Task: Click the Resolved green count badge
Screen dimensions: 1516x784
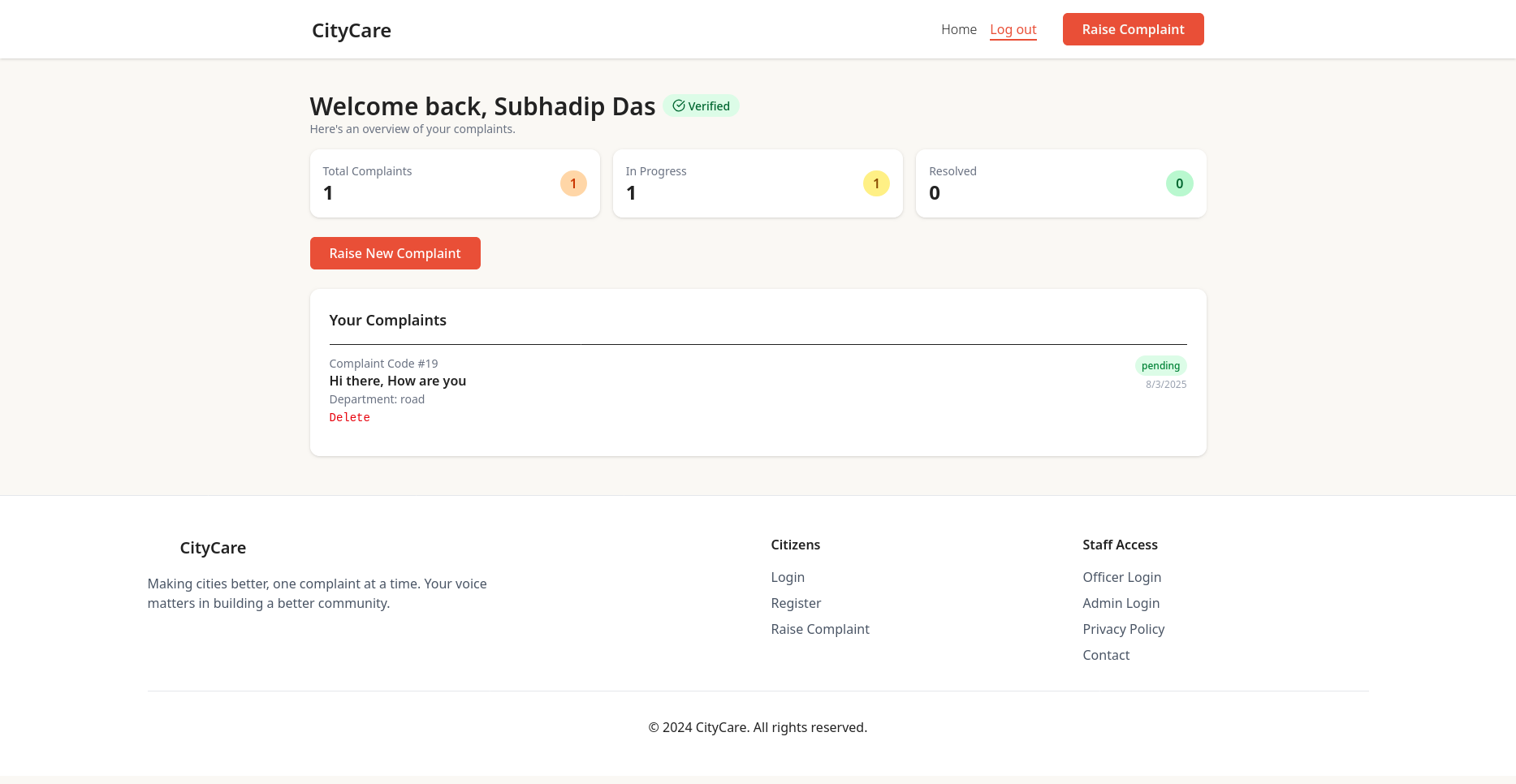Action: [x=1179, y=183]
